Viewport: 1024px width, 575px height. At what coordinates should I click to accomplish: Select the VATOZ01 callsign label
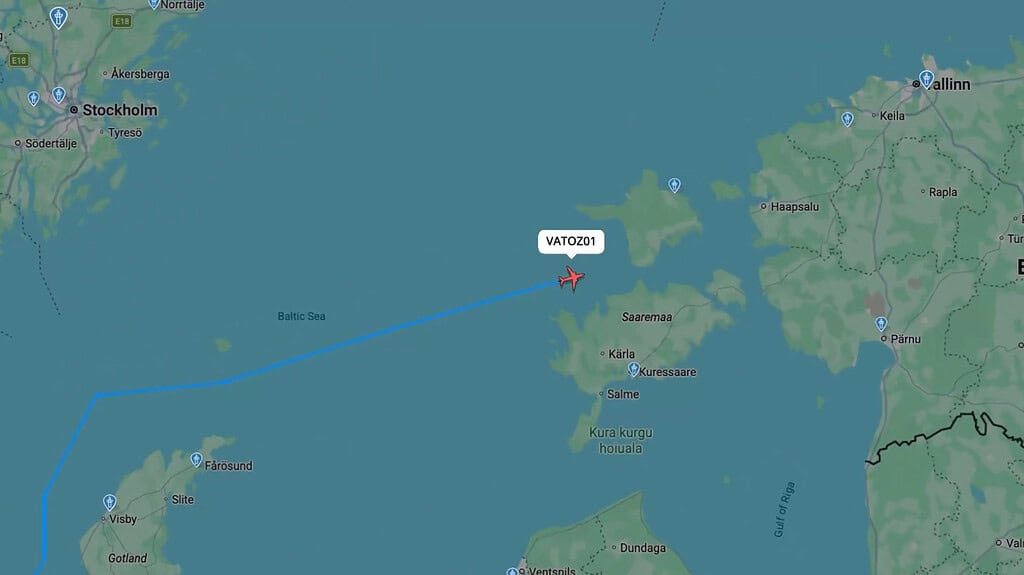[571, 241]
